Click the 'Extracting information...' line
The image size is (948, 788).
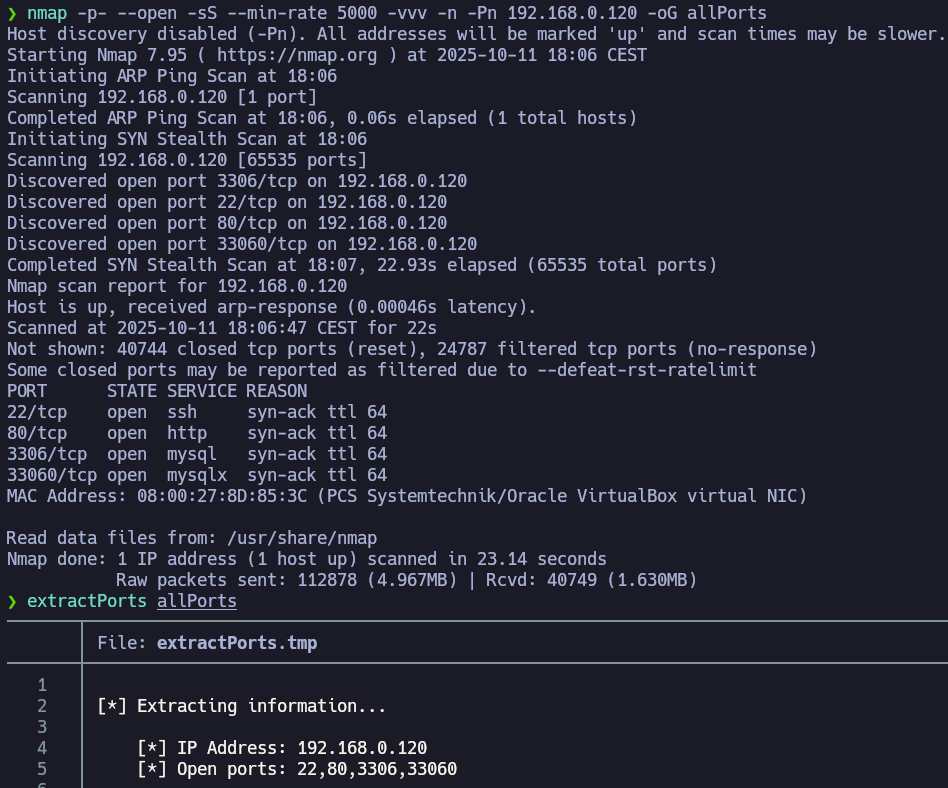[241, 706]
